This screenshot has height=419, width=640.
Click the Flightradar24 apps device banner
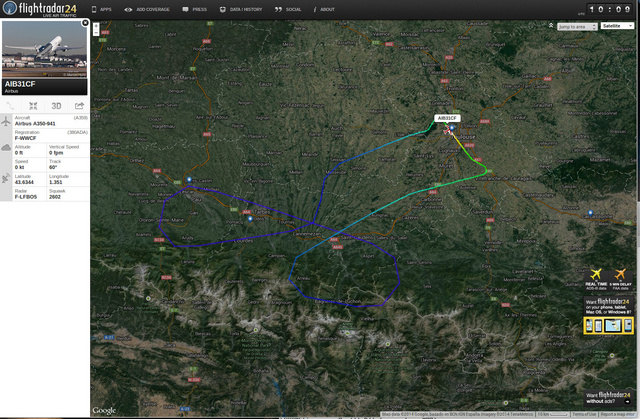coord(608,325)
